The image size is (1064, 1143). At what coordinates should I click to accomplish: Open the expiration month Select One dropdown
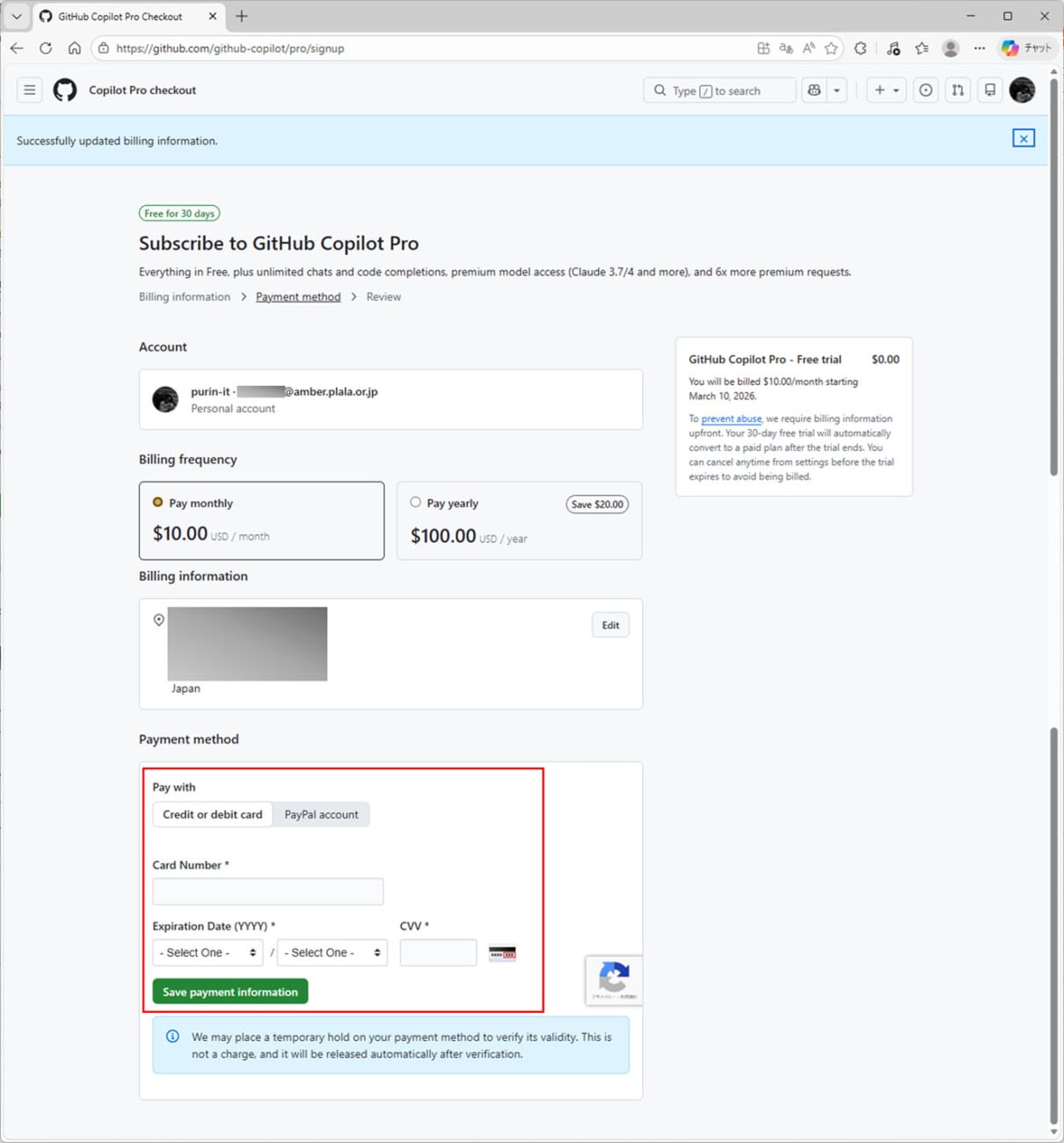[x=208, y=952]
